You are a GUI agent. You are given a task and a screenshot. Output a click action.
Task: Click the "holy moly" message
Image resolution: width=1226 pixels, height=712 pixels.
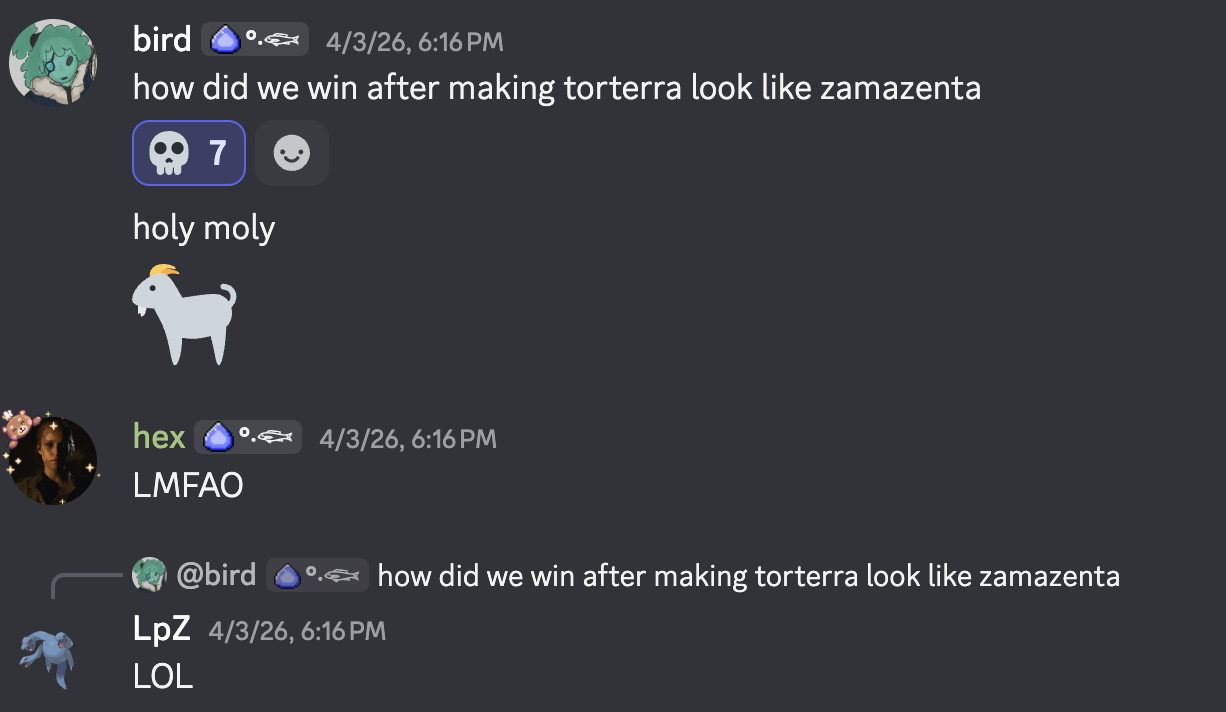(x=204, y=228)
